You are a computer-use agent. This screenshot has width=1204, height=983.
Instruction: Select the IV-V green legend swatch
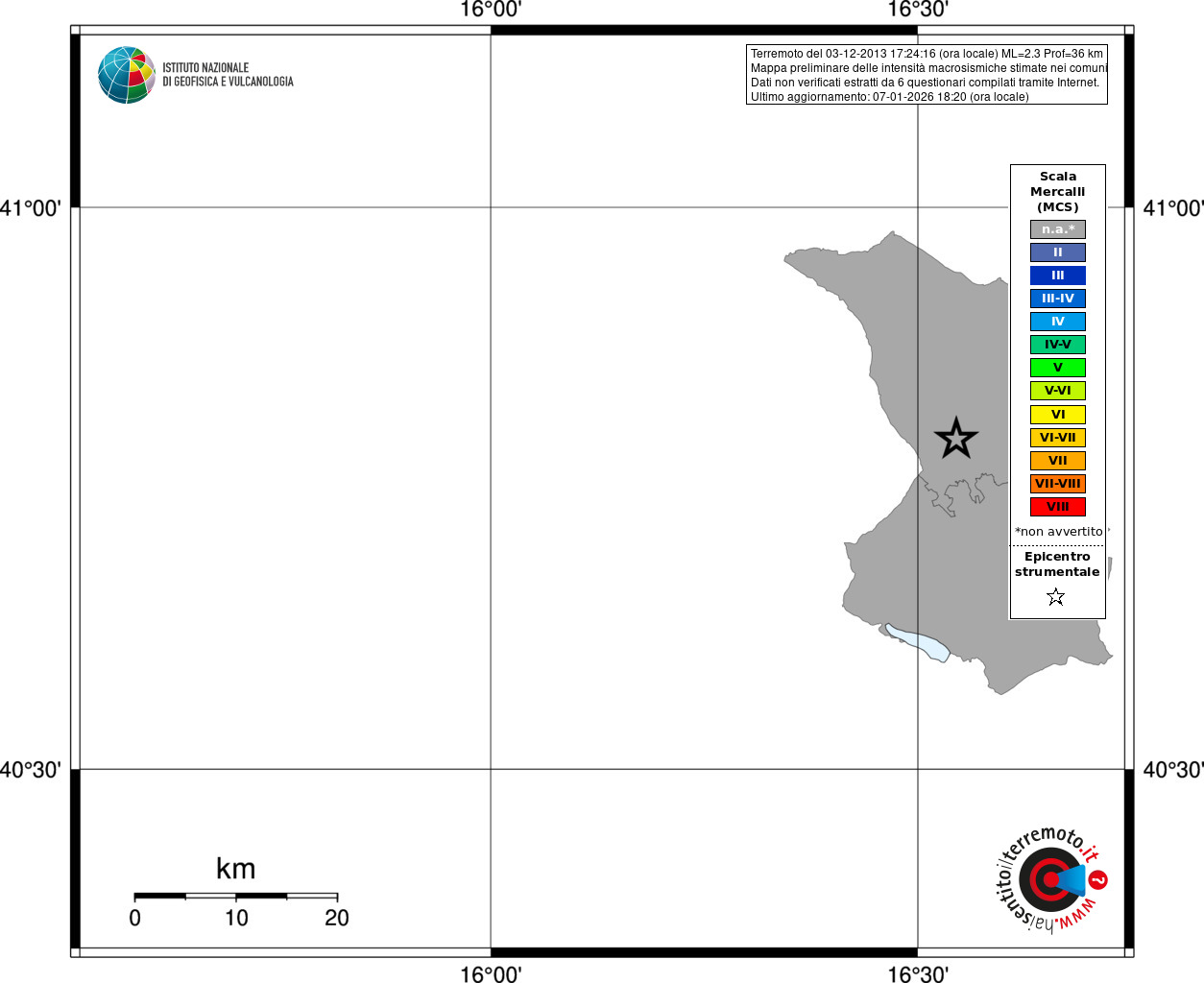1058,345
